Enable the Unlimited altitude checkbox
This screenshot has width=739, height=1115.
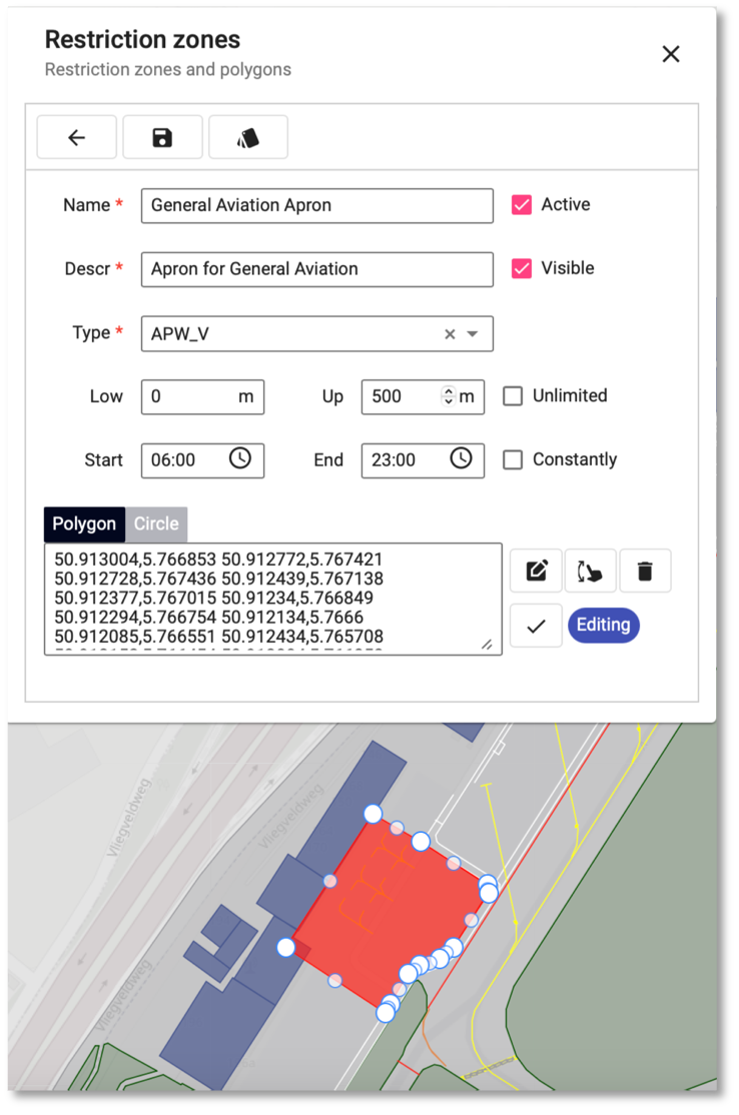click(513, 396)
